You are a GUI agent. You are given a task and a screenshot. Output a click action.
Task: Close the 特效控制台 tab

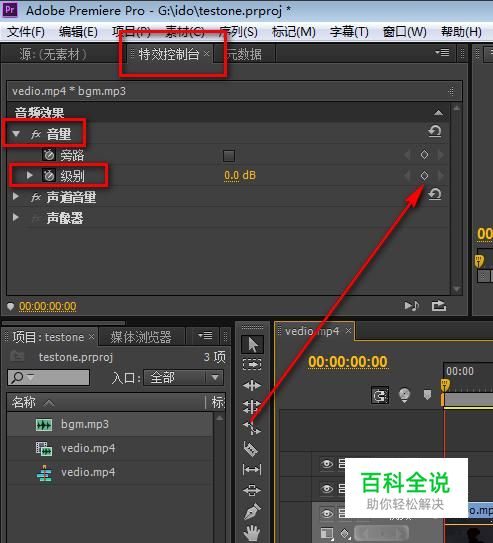[207, 53]
